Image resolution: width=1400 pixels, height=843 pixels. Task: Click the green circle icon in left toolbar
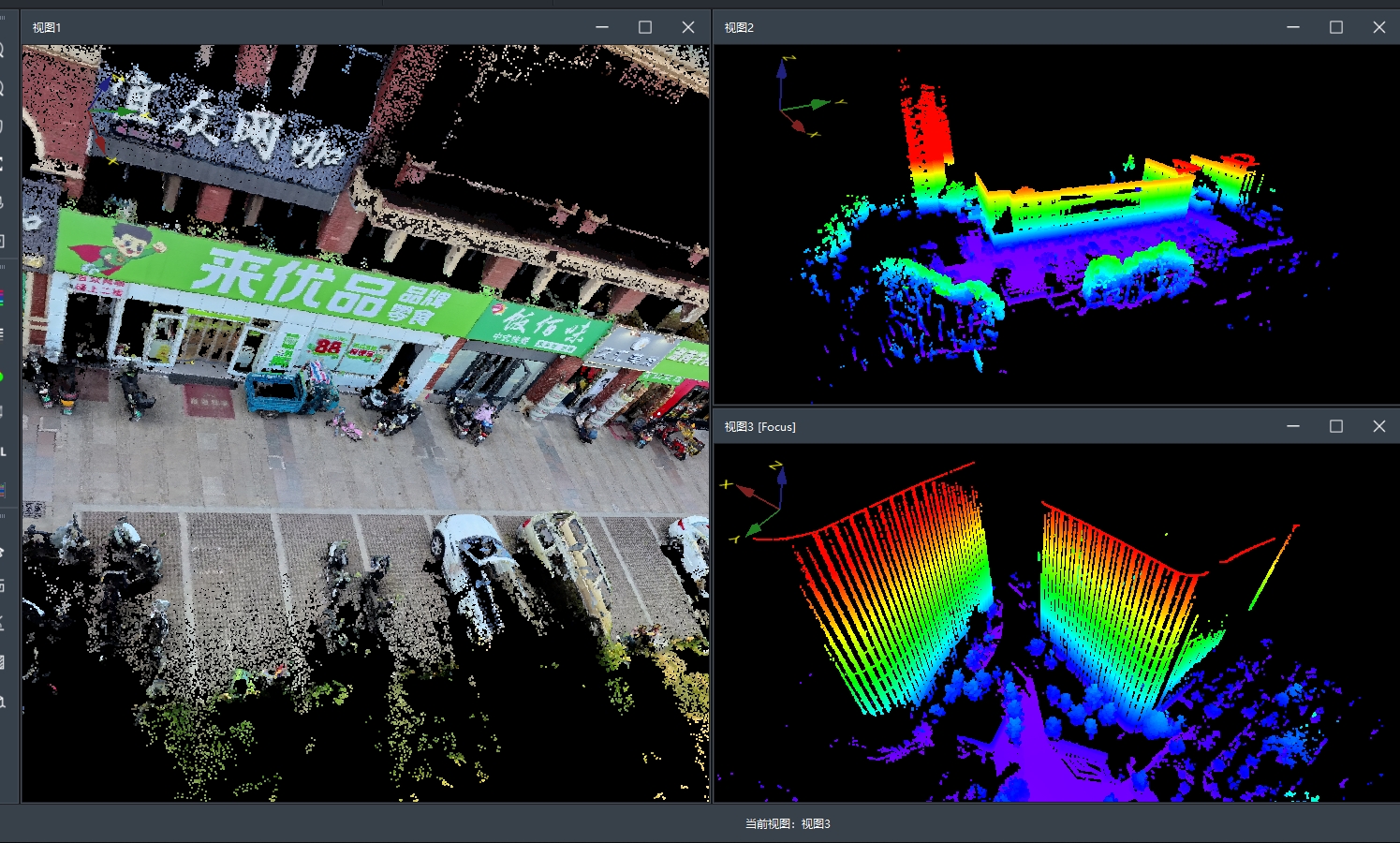point(3,377)
